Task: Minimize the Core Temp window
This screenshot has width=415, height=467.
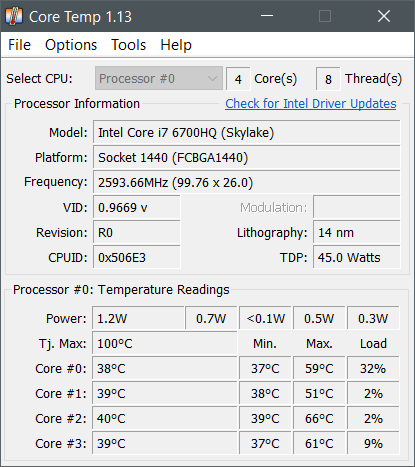Action: click(267, 16)
